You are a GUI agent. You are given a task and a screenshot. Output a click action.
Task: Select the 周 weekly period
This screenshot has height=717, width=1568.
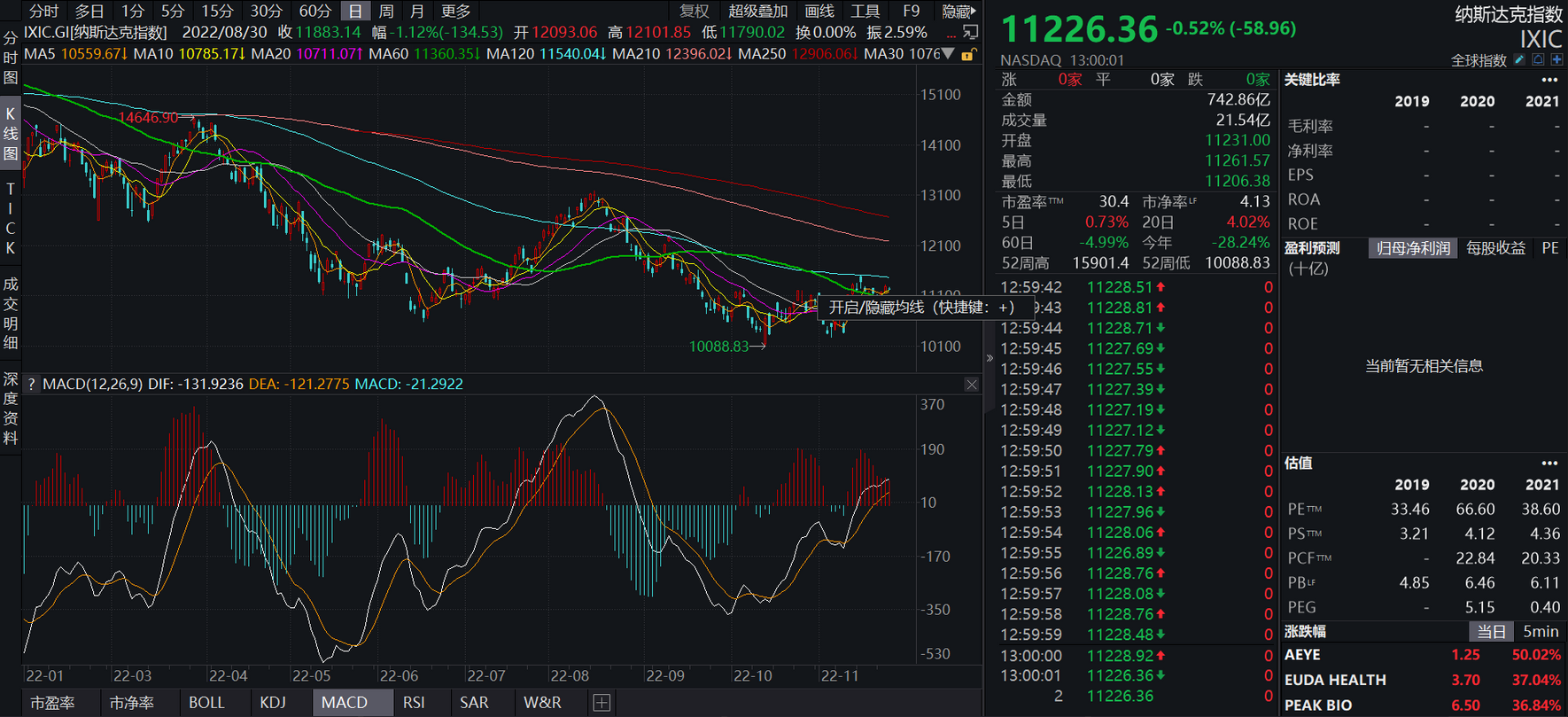pyautogui.click(x=386, y=11)
